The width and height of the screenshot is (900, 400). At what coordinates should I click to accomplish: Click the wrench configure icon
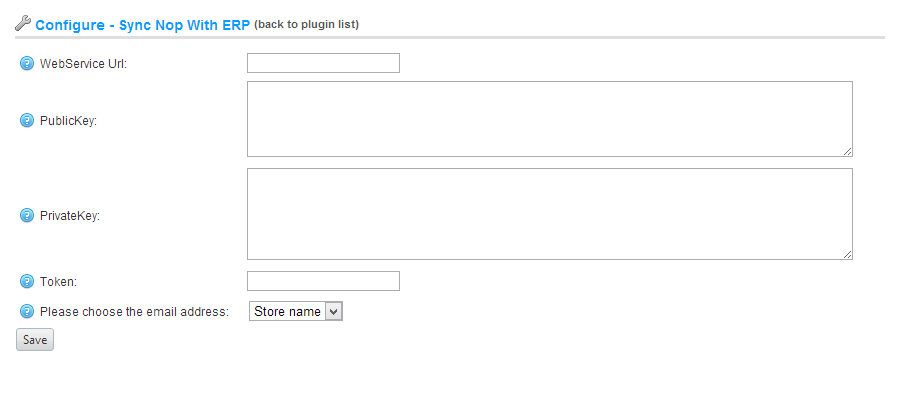click(22, 24)
